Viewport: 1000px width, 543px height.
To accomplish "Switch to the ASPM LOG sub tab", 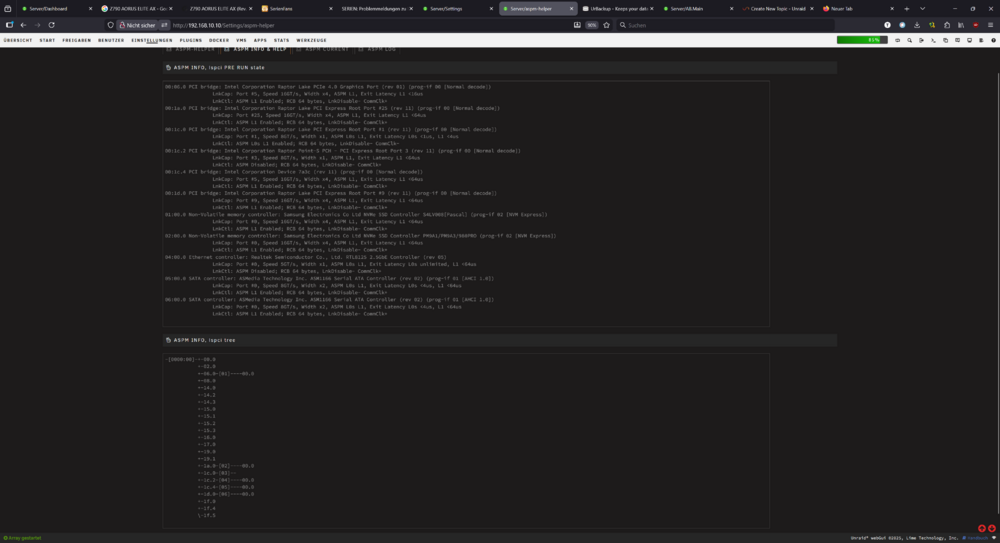I will click(377, 49).
